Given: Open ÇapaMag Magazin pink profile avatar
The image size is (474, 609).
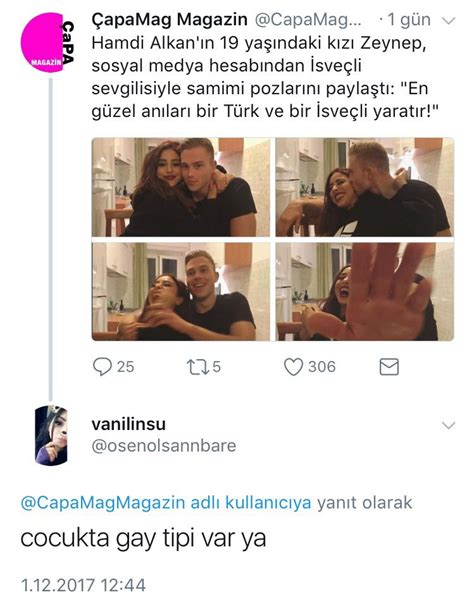Looking at the screenshot, I should point(47,42).
